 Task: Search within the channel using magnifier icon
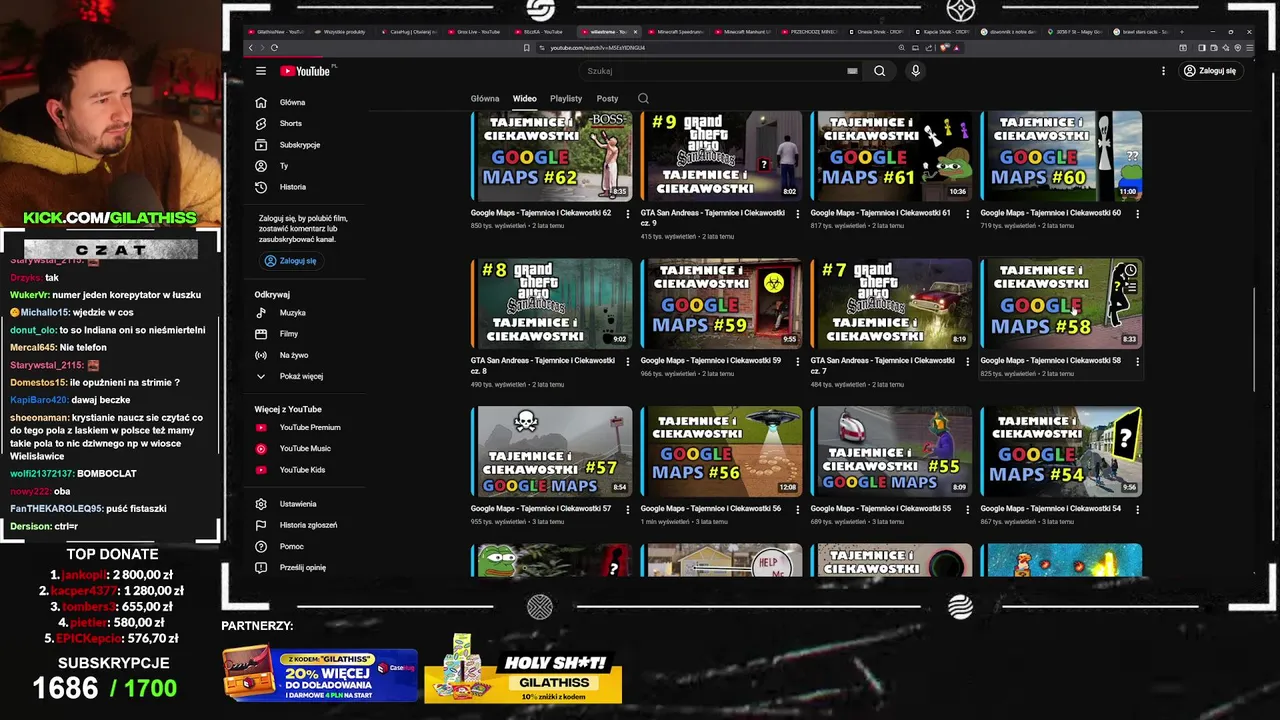pos(643,98)
